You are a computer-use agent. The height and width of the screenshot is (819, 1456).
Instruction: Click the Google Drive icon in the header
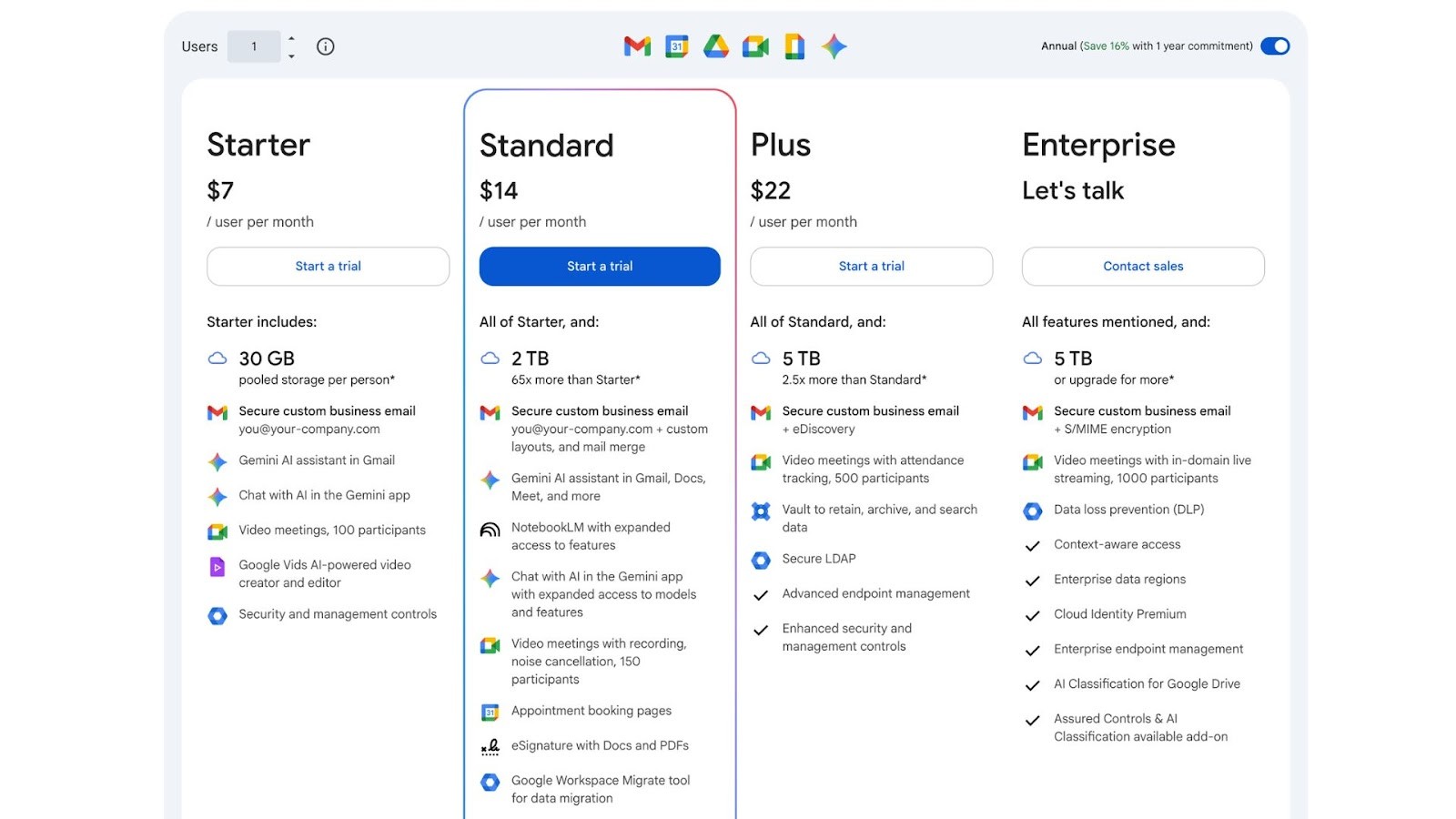(716, 46)
